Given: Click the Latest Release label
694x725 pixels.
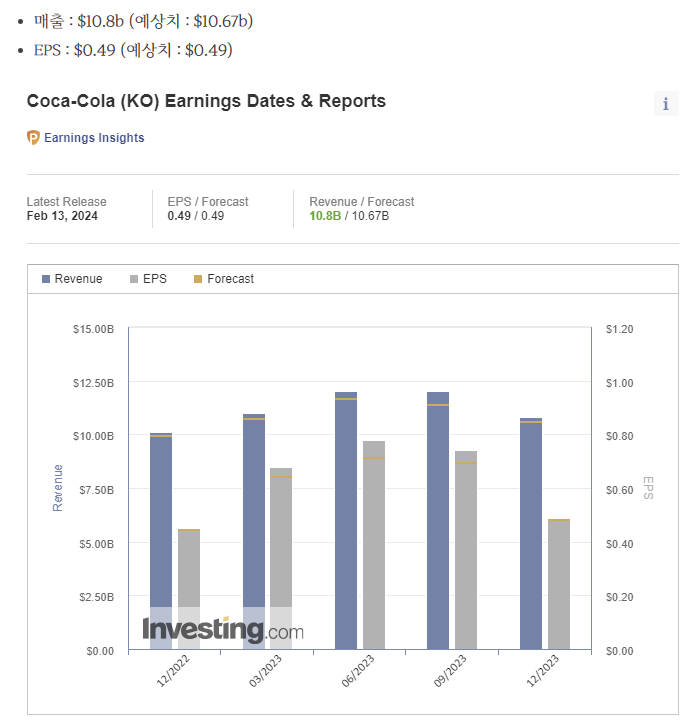Looking at the screenshot, I should (67, 202).
